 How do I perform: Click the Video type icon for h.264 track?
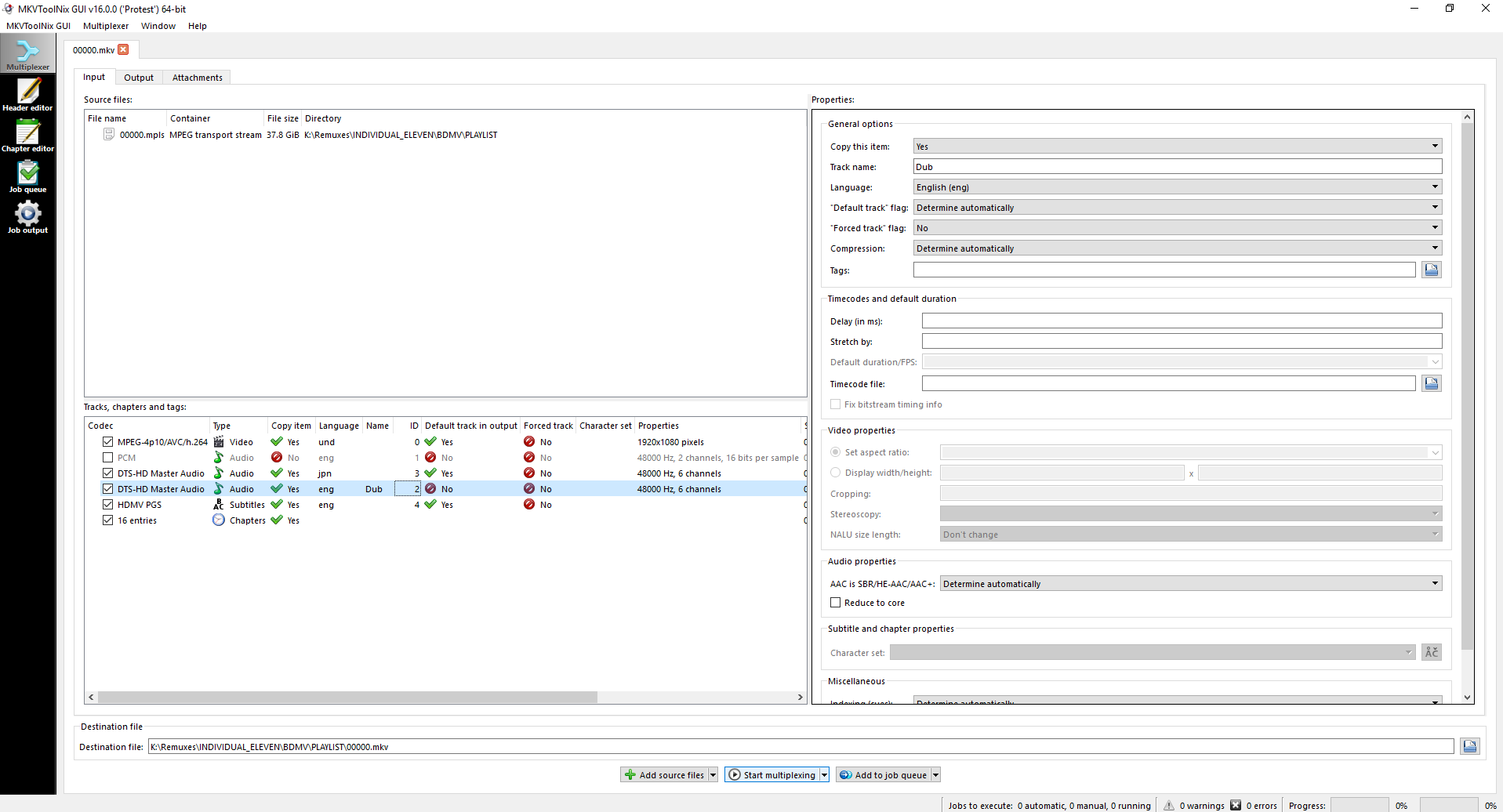219,442
